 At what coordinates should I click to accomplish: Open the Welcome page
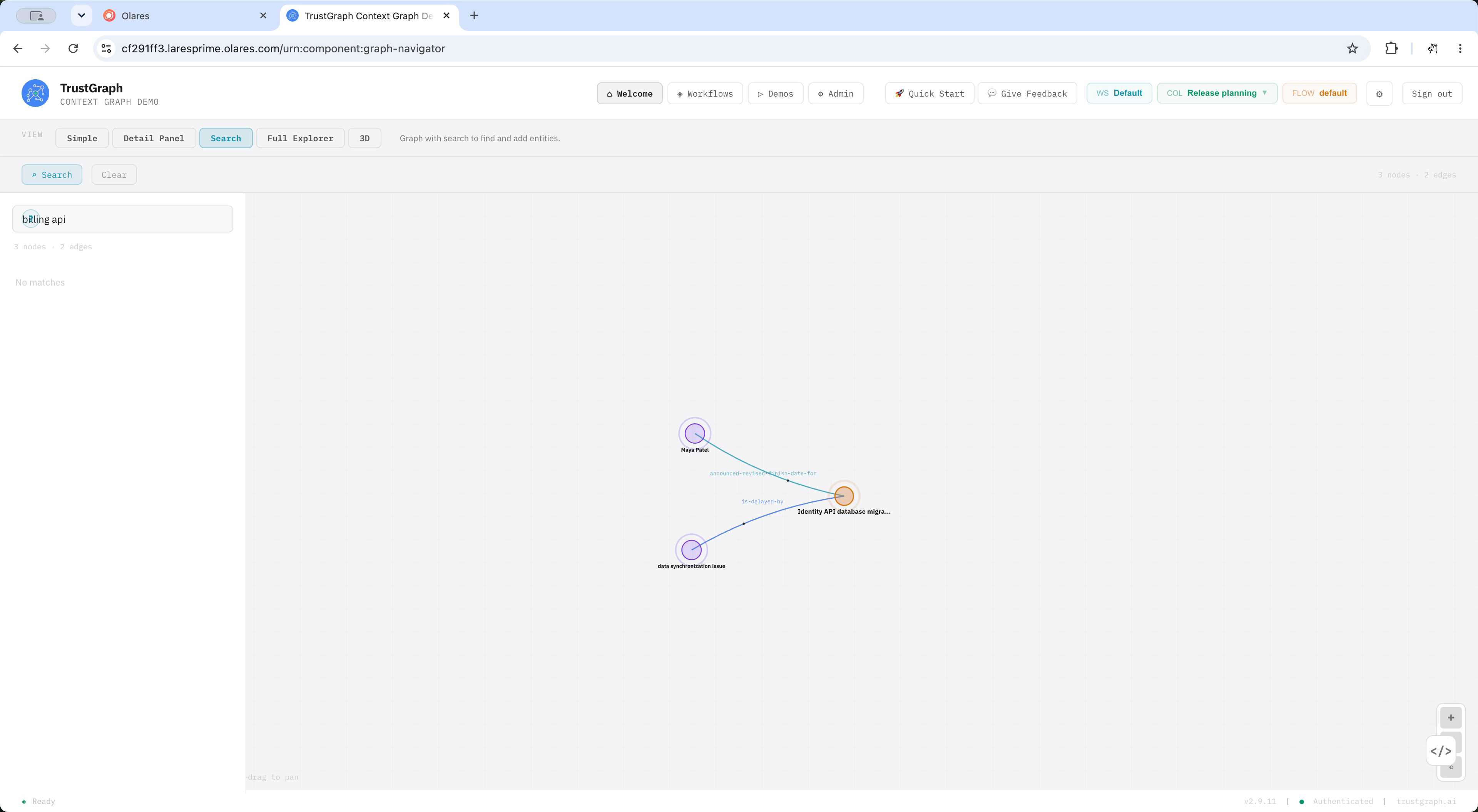(x=629, y=94)
